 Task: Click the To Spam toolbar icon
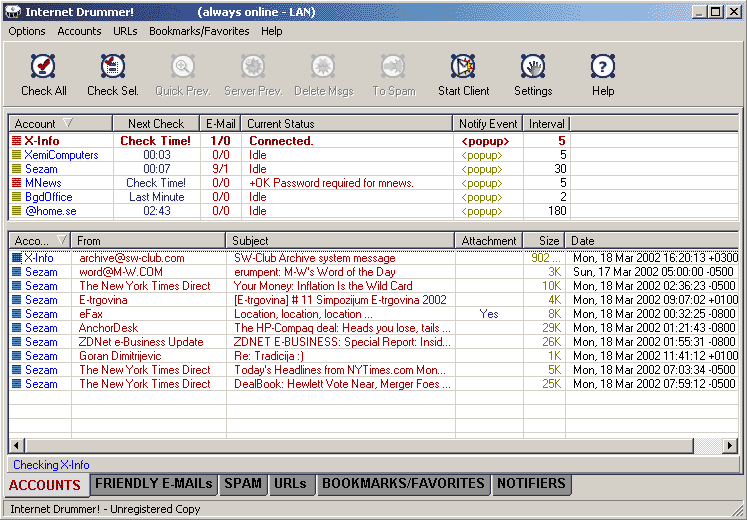coord(393,66)
